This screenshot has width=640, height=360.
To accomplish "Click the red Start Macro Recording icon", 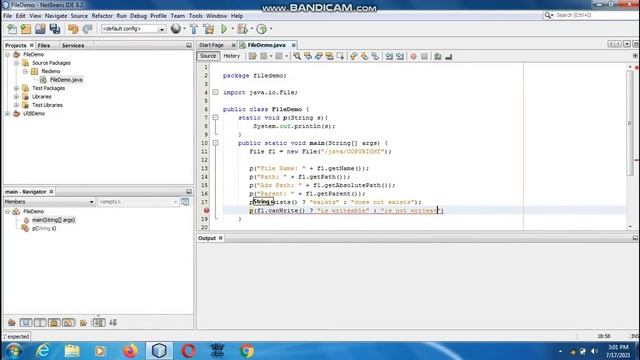I will pyautogui.click(x=413, y=56).
